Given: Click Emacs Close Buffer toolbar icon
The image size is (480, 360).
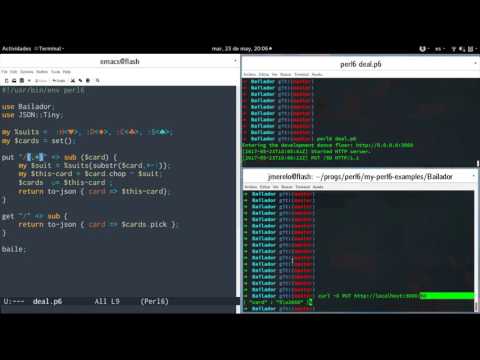Looking at the screenshot, I should point(29,80).
